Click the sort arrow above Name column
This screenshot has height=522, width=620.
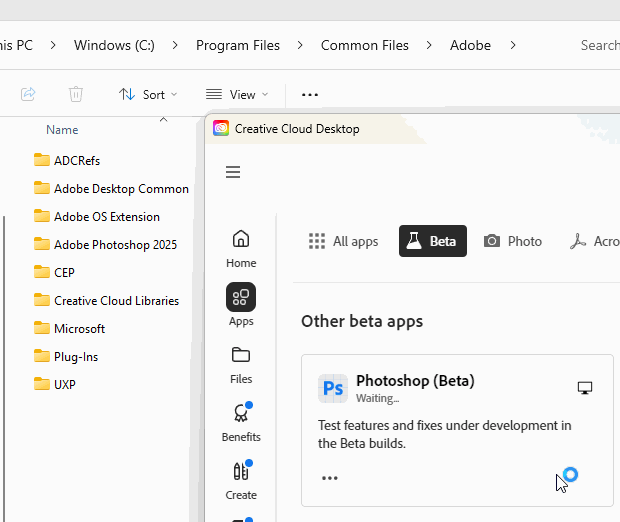163,119
